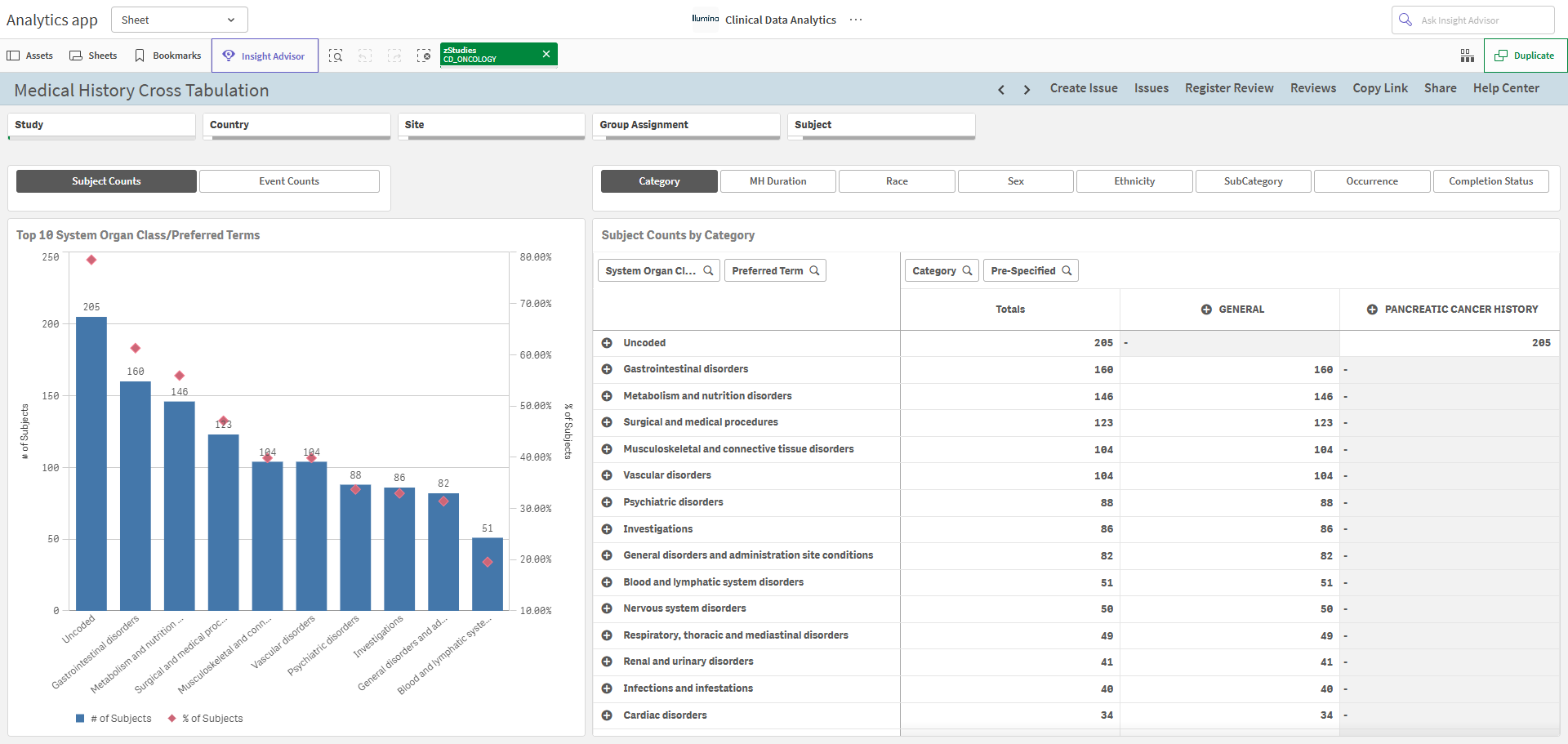Switch to Event Counts
1568x744 pixels.
click(289, 181)
